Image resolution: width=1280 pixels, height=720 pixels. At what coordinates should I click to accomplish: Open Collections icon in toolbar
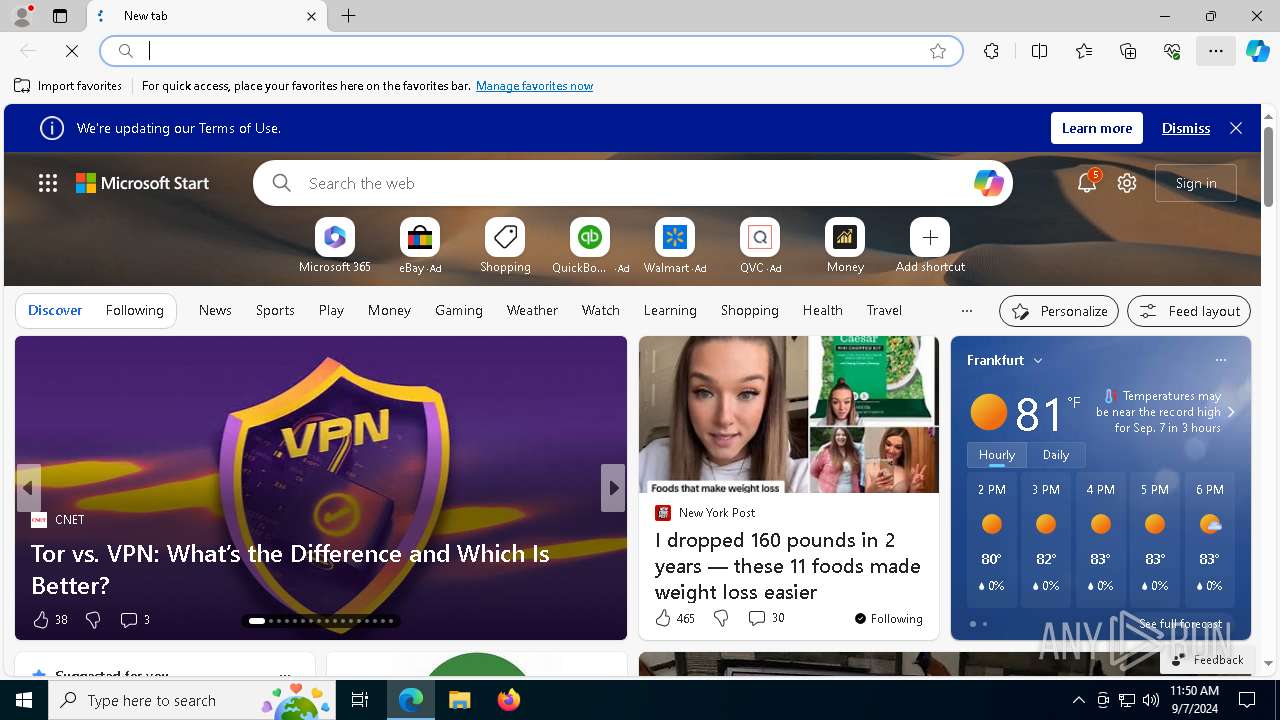pyautogui.click(x=1128, y=51)
